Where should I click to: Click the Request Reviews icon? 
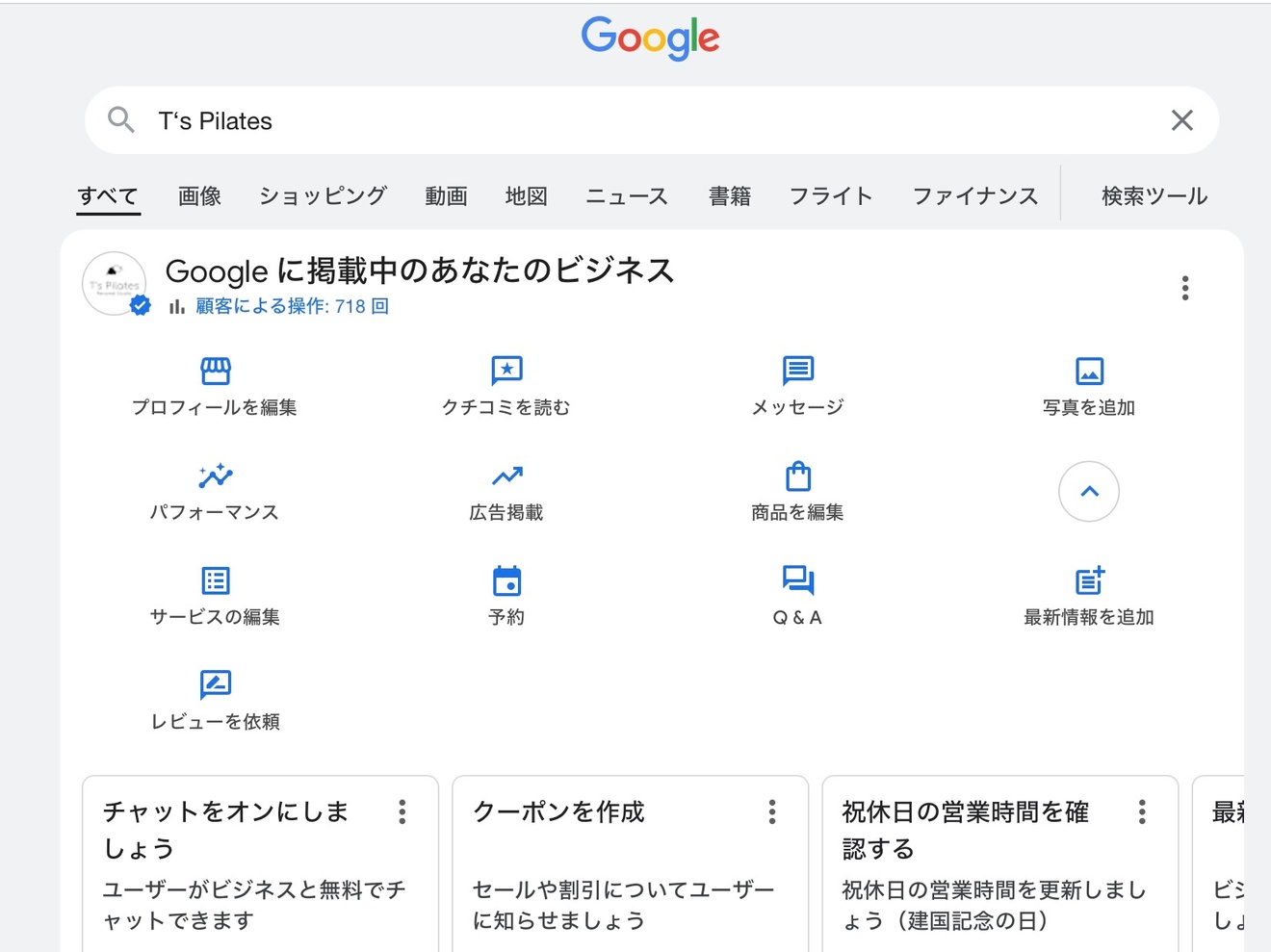215,684
